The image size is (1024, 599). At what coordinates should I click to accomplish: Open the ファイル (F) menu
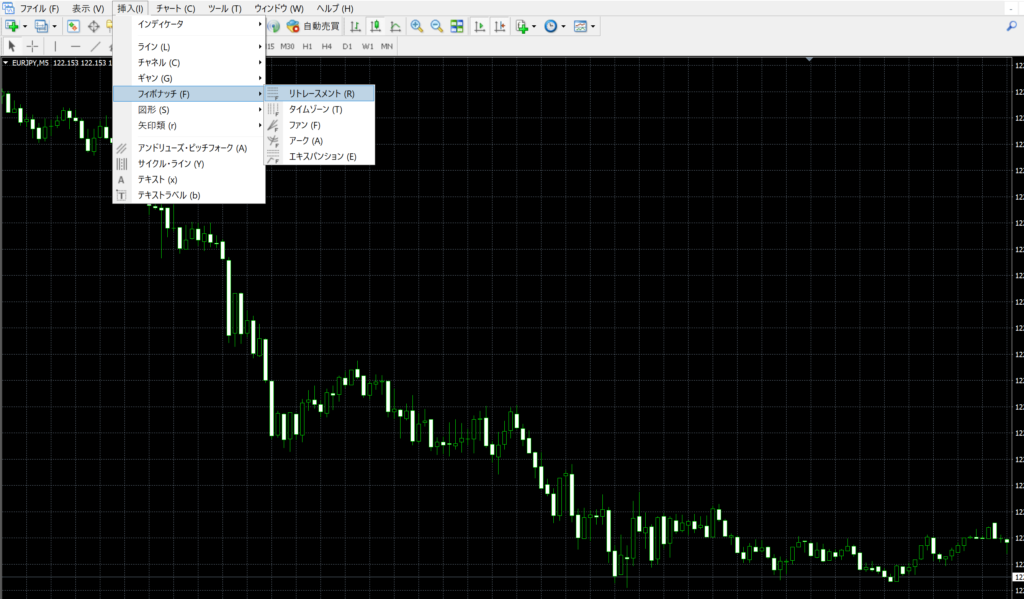(x=40, y=8)
